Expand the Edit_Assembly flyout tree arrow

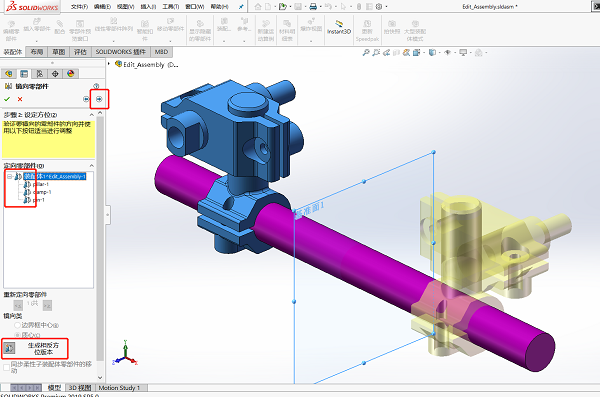(x=109, y=64)
